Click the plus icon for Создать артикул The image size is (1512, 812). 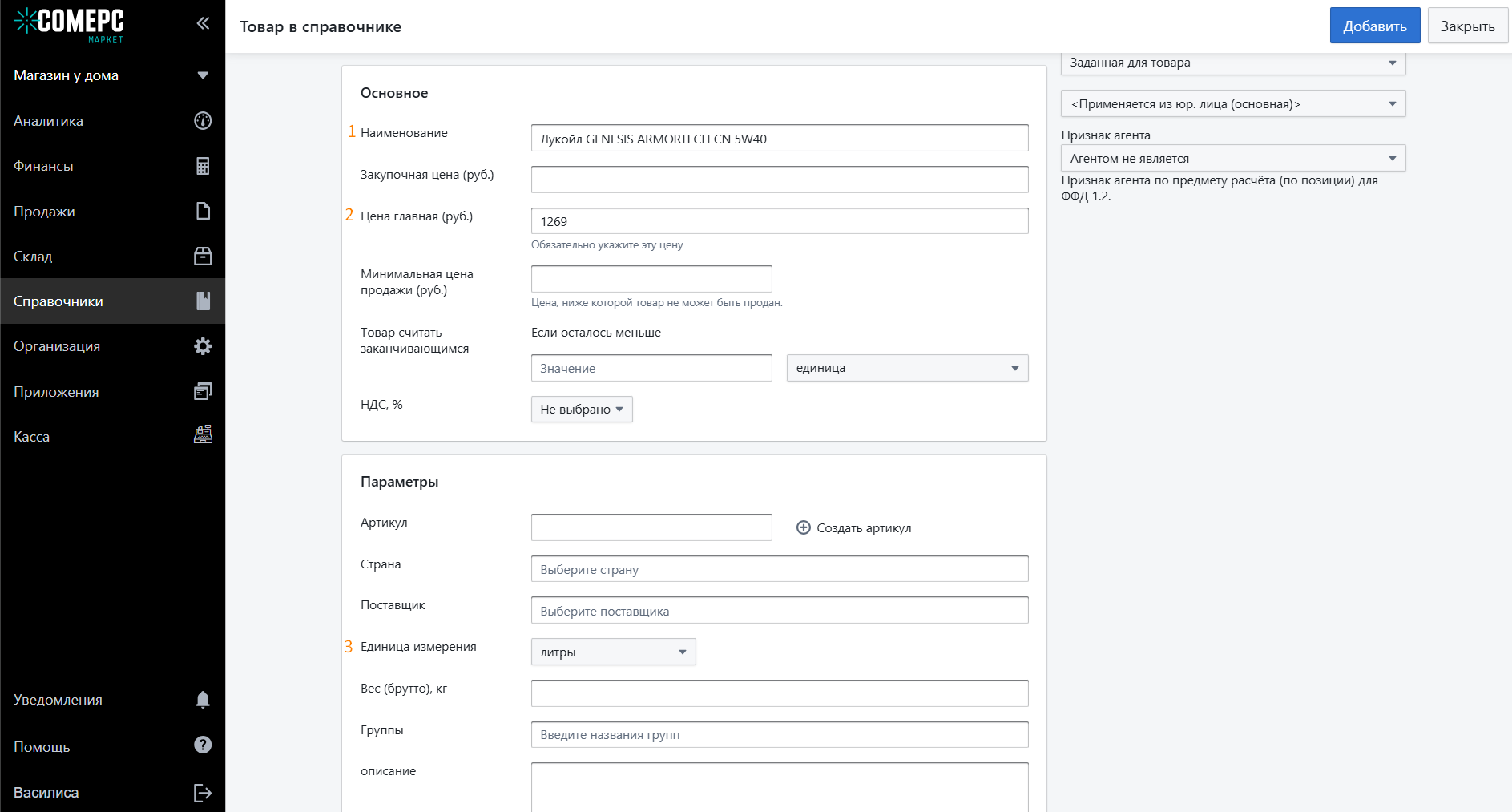pyautogui.click(x=803, y=527)
